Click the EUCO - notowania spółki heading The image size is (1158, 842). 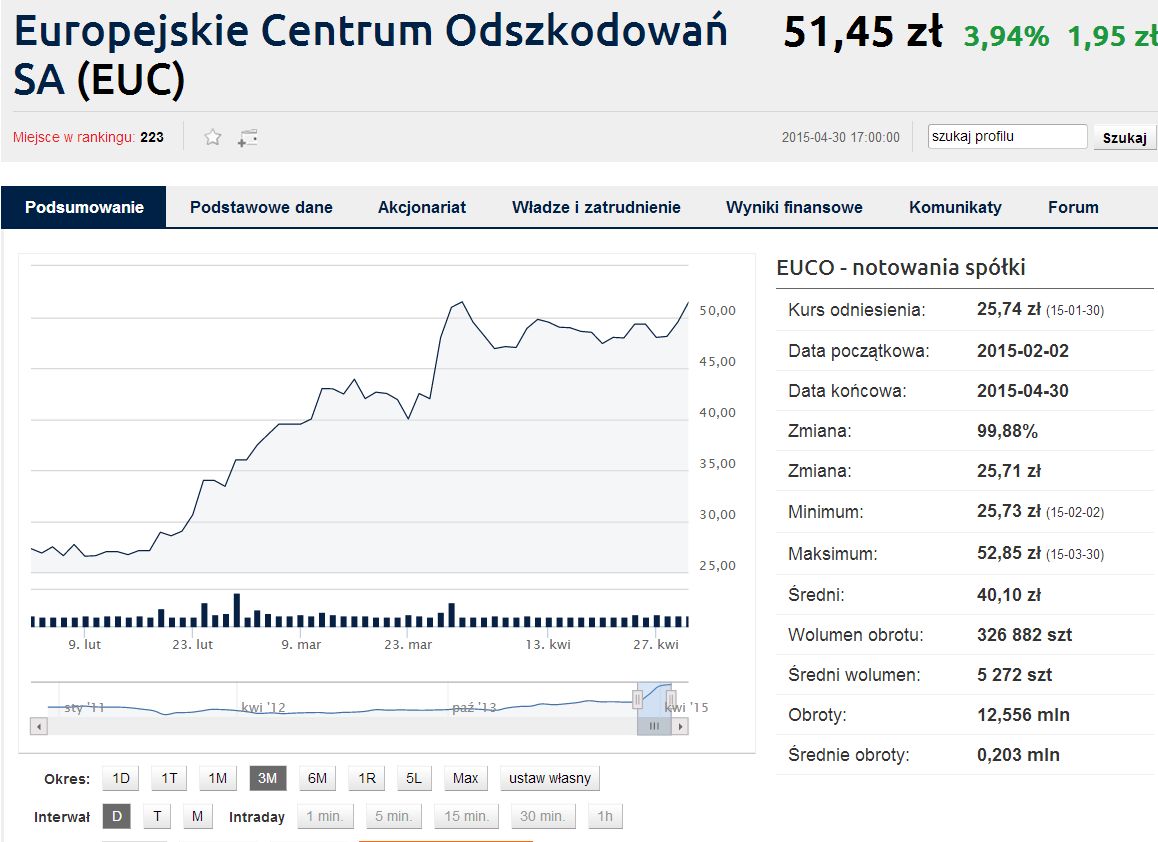click(901, 267)
